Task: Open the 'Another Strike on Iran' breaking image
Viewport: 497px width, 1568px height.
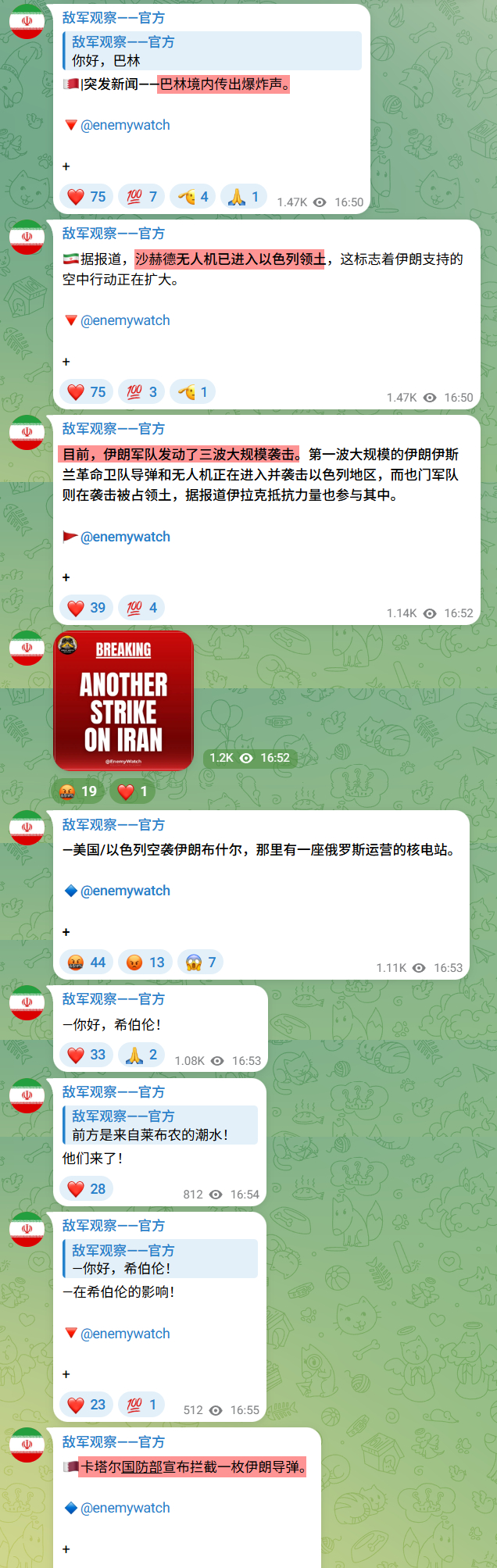Action: click(x=123, y=701)
